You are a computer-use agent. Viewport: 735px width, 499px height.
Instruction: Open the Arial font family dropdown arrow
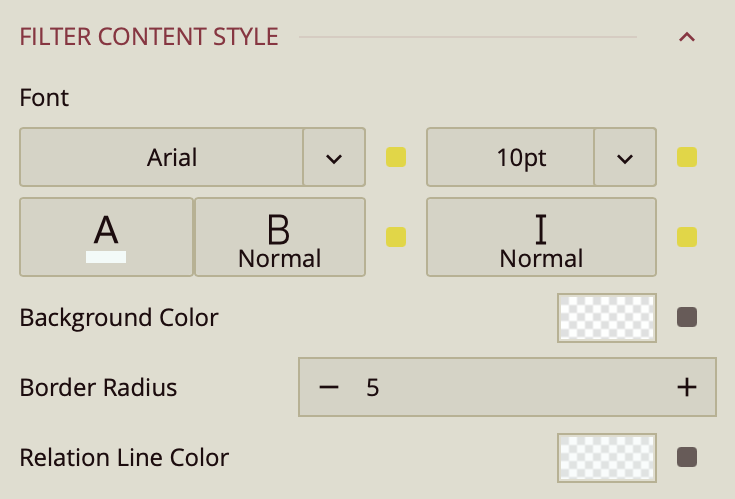pyautogui.click(x=334, y=157)
